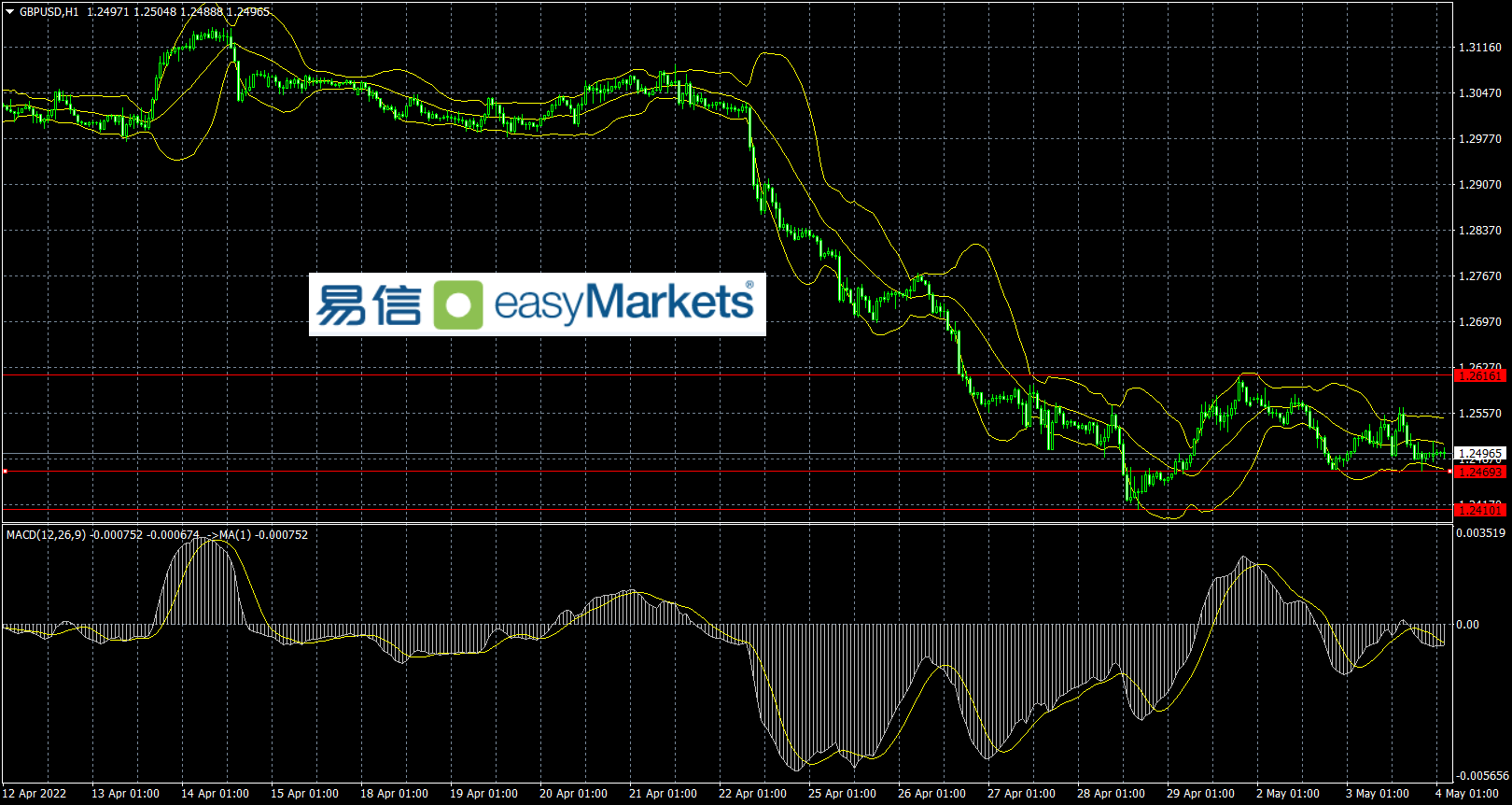Click the 1.30470 price axis value
The height and width of the screenshot is (805, 1512).
1480,93
